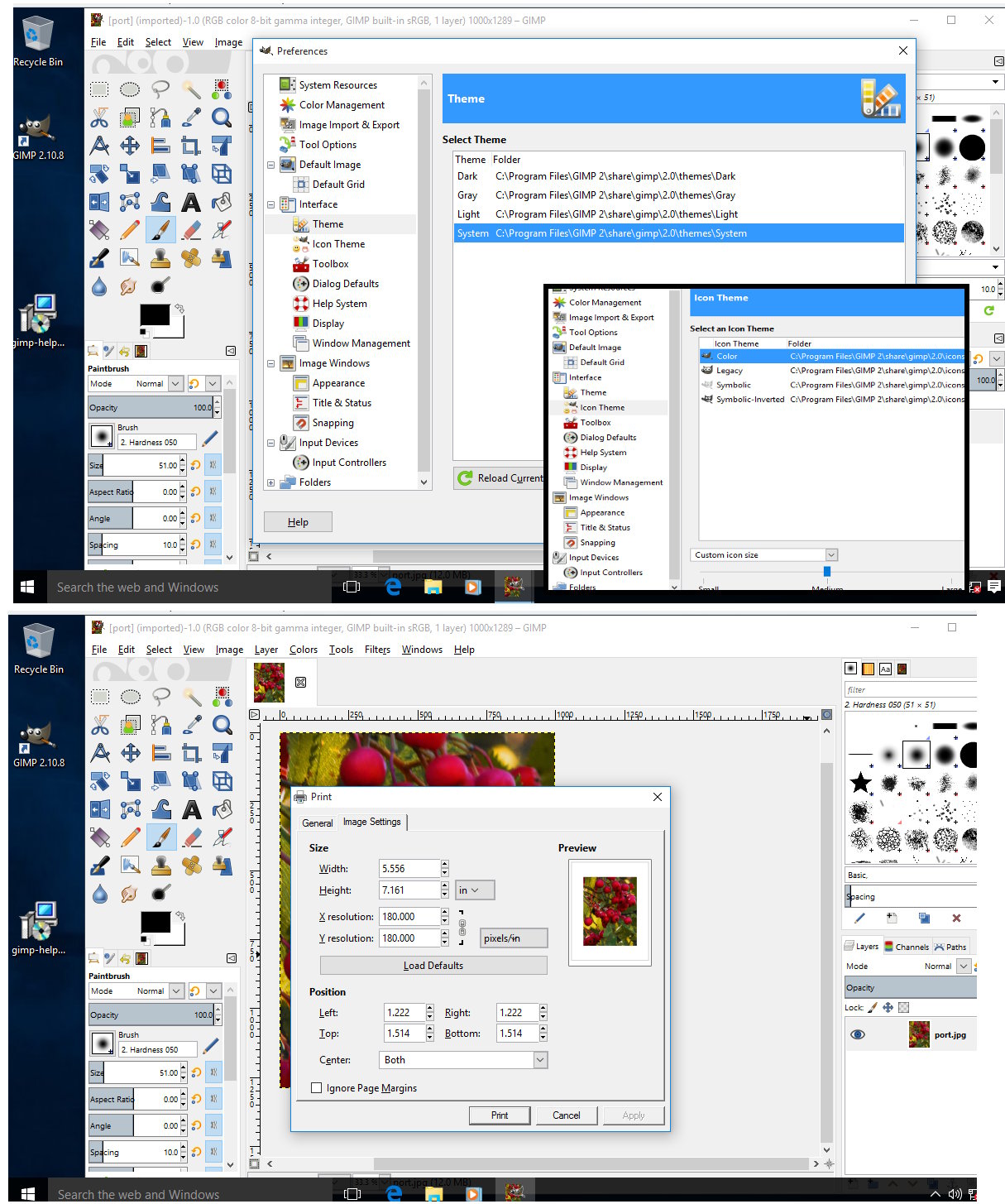Toggle lock position icon in Layers panel
Image resolution: width=1005 pixels, height=1204 pixels.
(x=888, y=1007)
